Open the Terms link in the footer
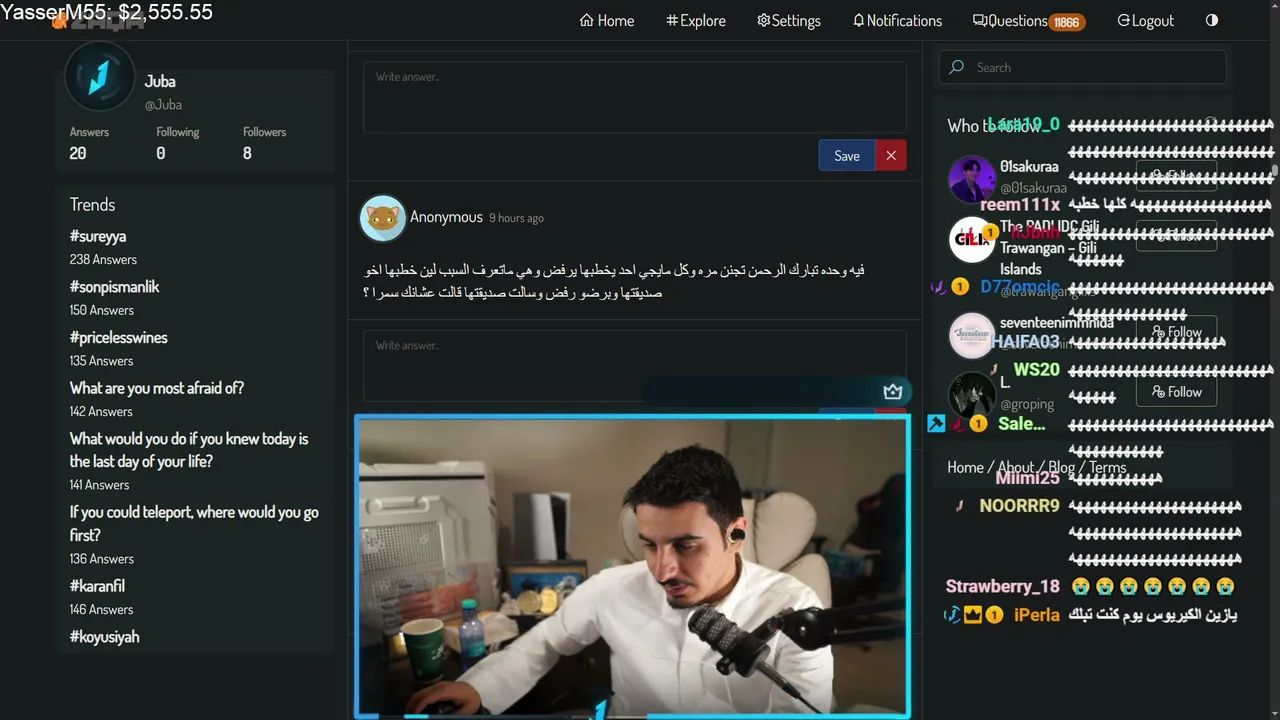 (1108, 467)
